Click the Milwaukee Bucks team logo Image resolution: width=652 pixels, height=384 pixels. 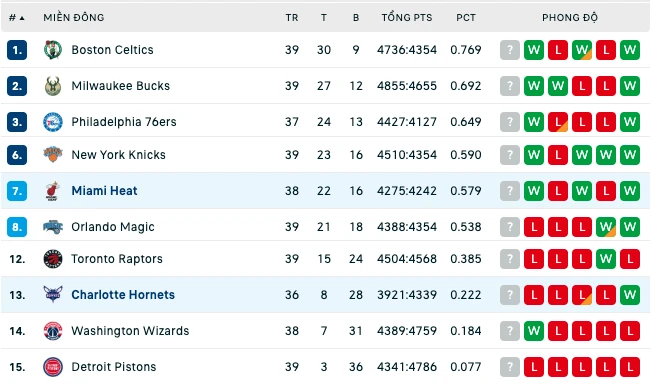[53, 86]
